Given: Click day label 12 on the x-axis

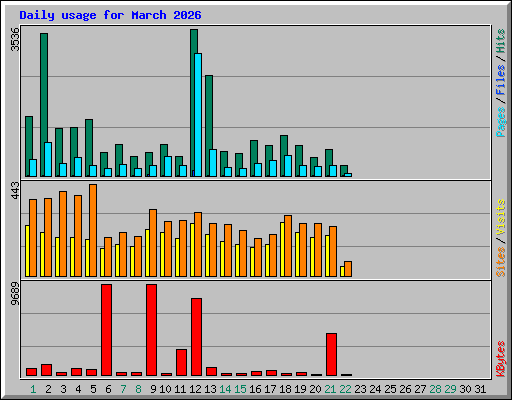Looking at the screenshot, I should tap(195, 389).
